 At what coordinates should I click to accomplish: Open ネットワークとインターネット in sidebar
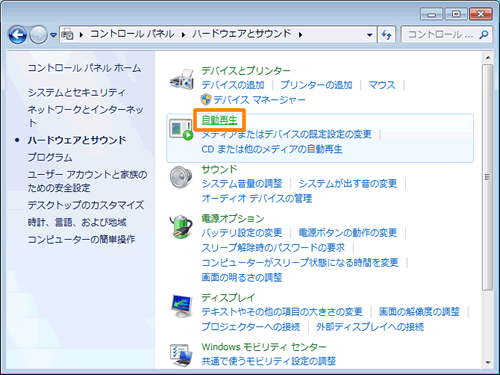pyautogui.click(x=86, y=116)
